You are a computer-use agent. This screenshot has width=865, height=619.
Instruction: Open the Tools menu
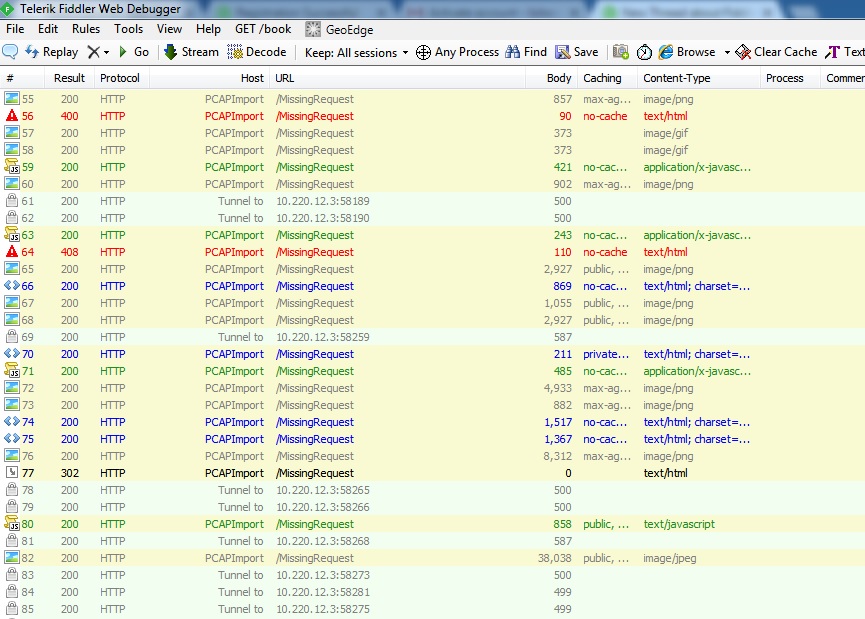click(x=129, y=29)
